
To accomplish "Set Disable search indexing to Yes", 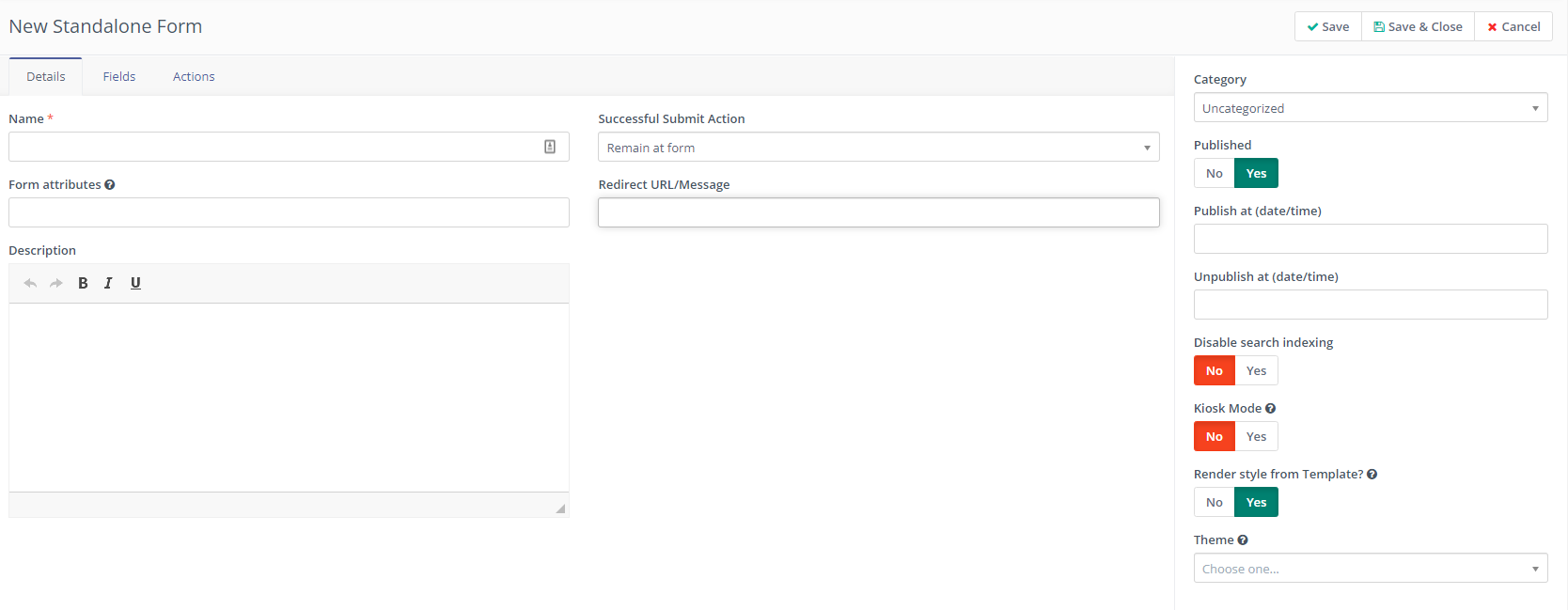I will [1256, 371].
